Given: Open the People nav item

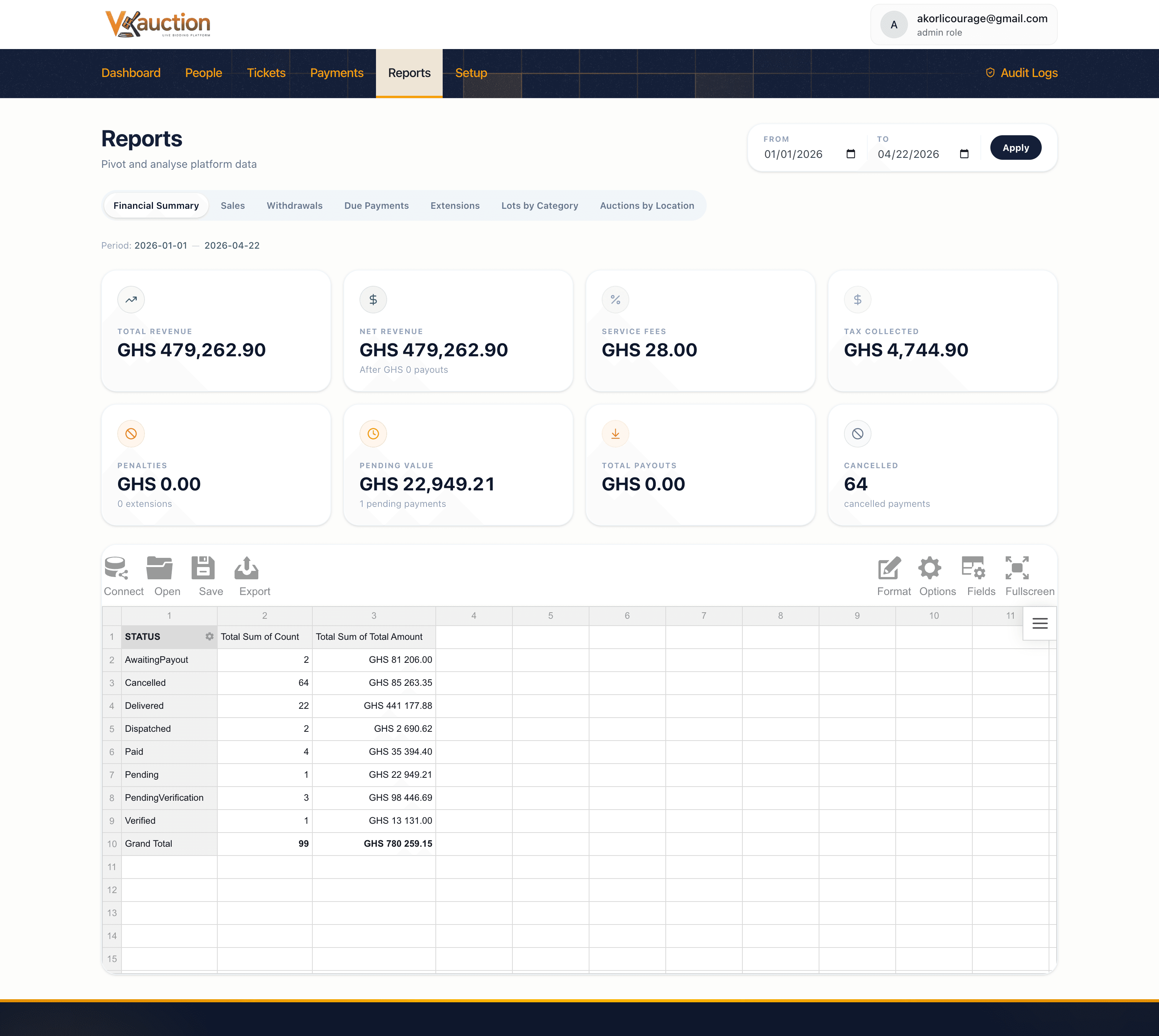Looking at the screenshot, I should point(204,73).
